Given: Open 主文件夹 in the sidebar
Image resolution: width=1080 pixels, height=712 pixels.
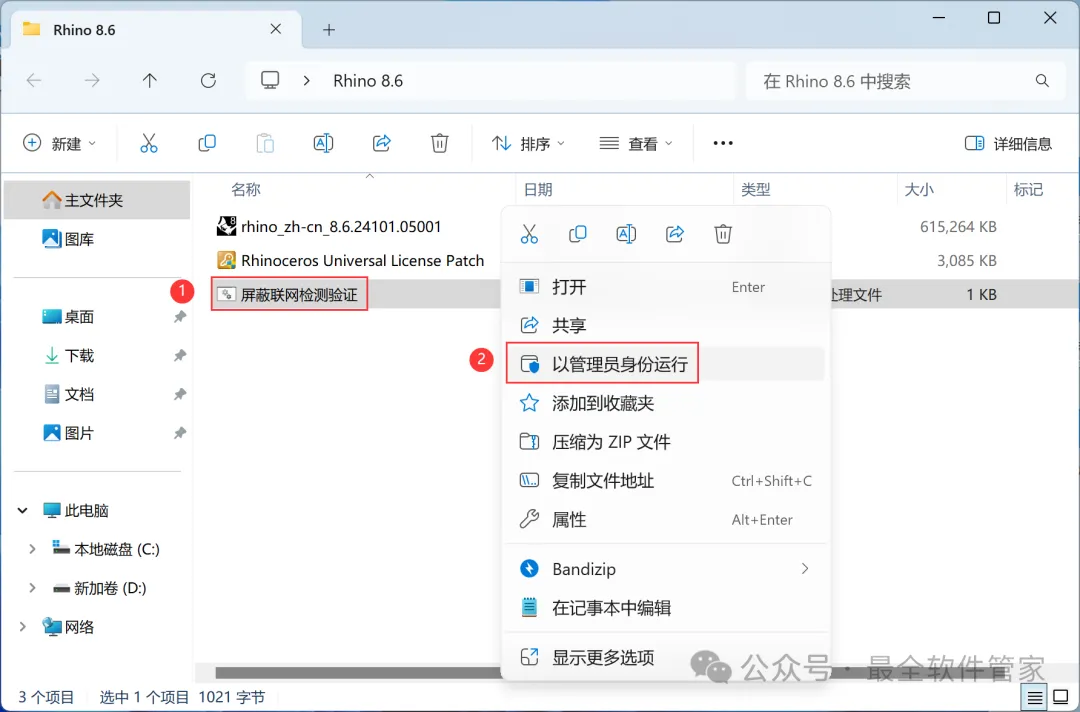Looking at the screenshot, I should pyautogui.click(x=96, y=200).
